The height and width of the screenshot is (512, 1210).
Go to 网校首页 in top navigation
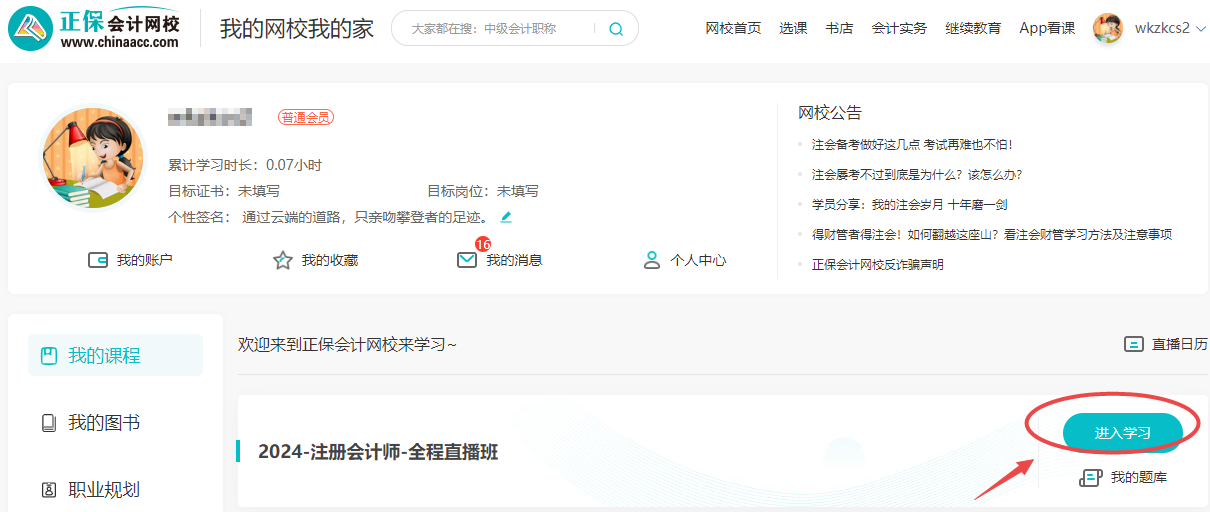[733, 28]
